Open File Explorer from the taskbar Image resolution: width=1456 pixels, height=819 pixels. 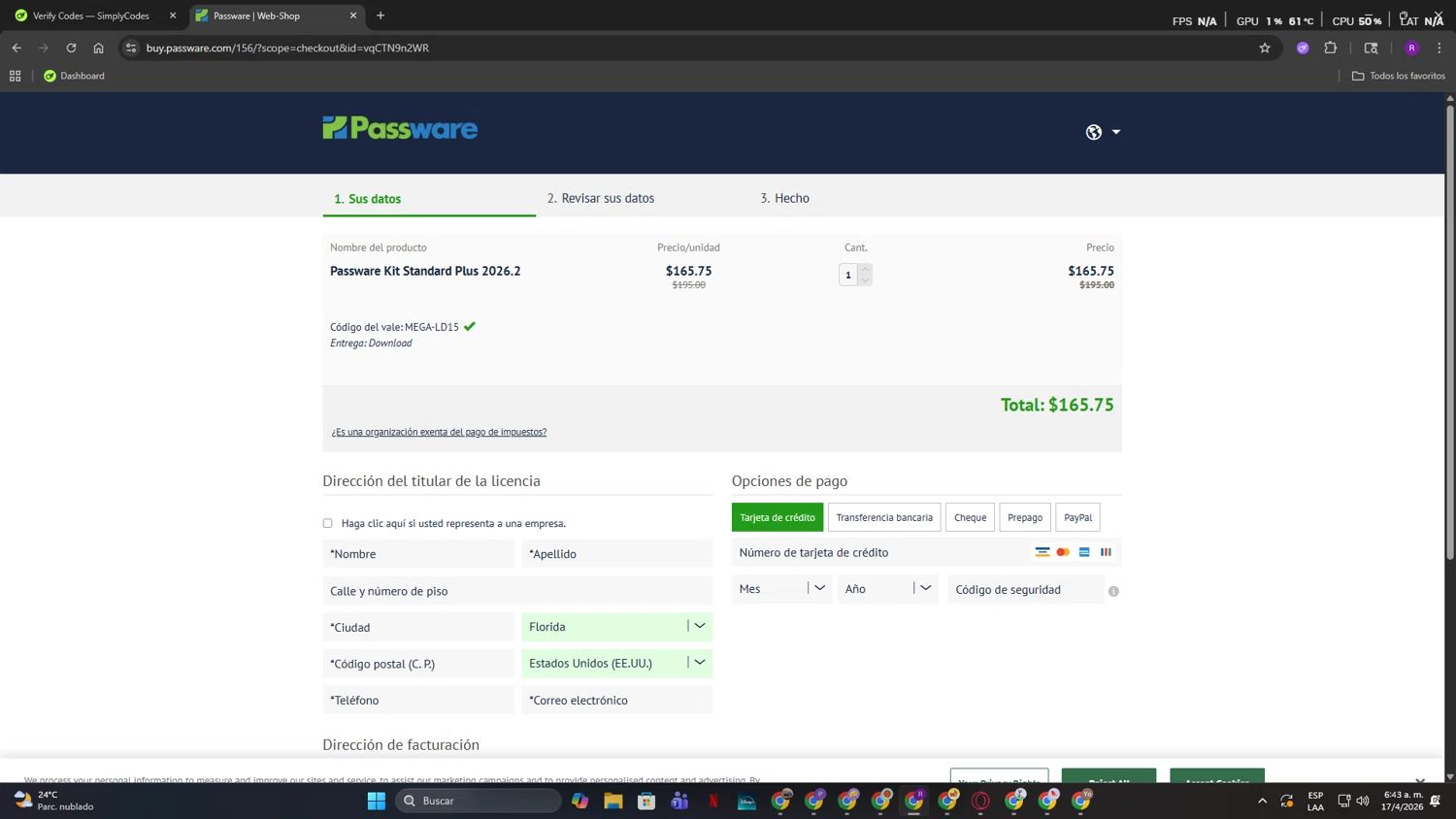(x=612, y=801)
